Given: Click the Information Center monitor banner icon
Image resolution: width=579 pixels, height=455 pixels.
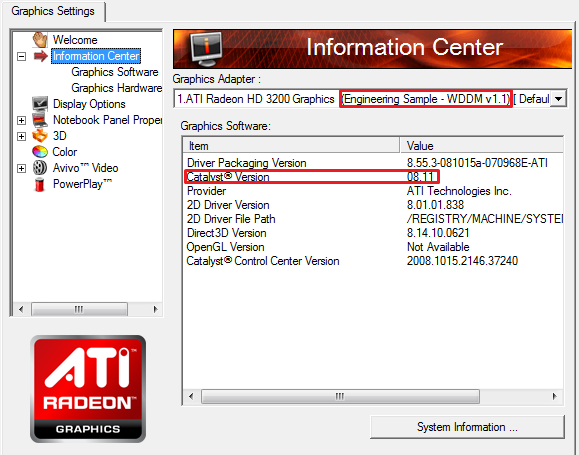Looking at the screenshot, I should [206, 49].
